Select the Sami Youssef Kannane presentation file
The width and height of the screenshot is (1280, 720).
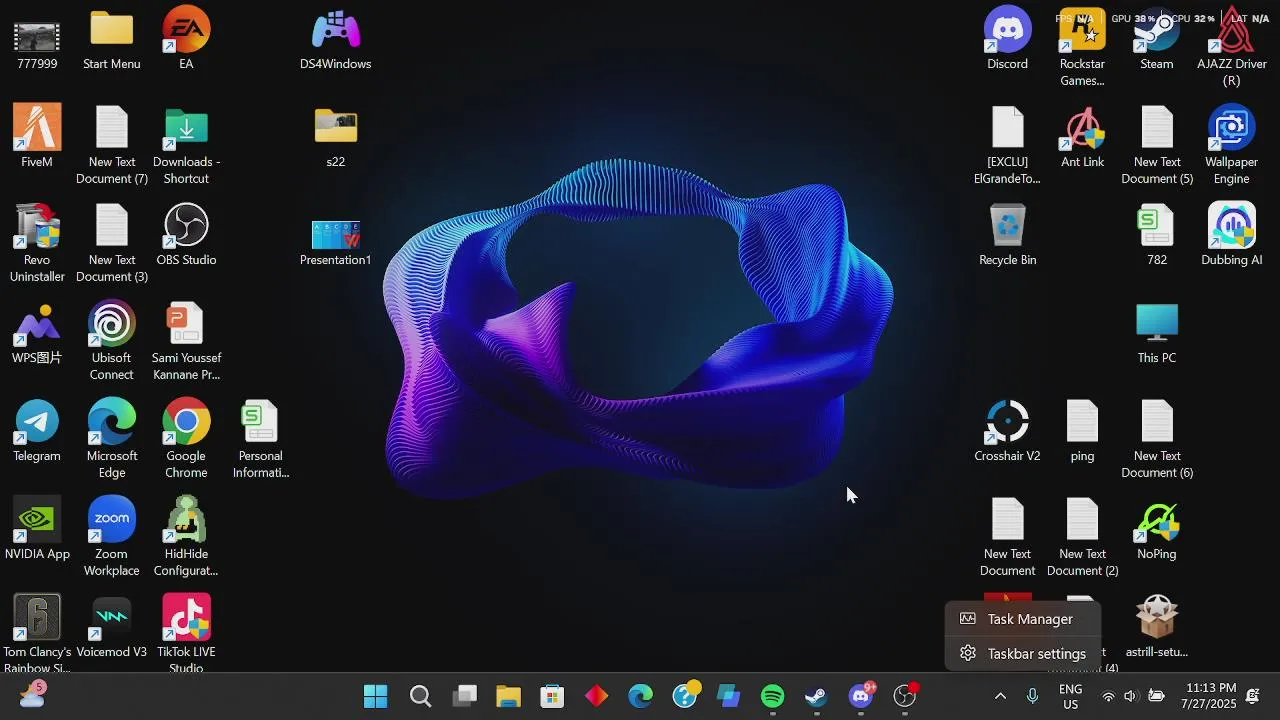(186, 341)
